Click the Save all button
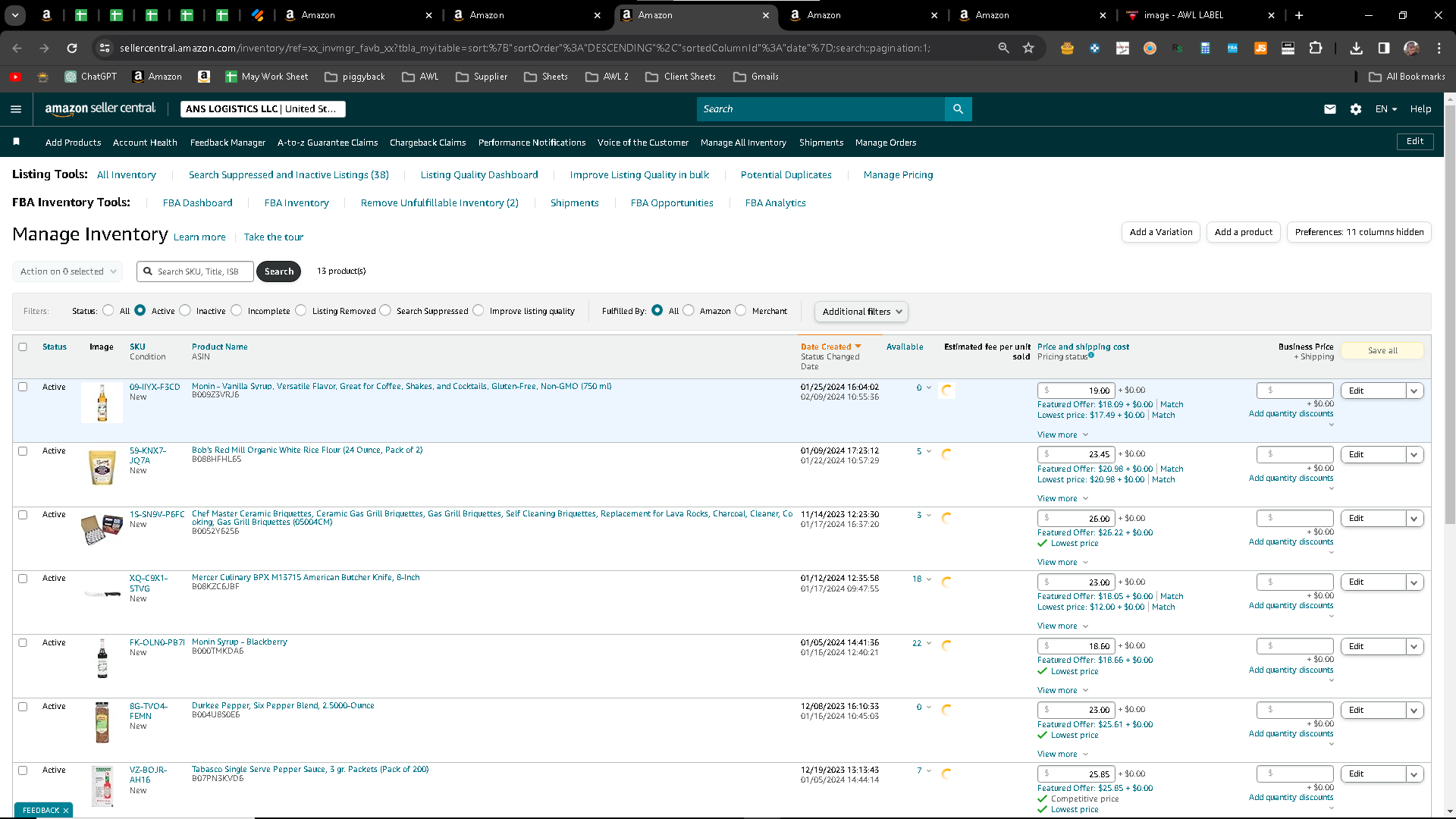Screen dimensions: 1456x819 pyautogui.click(x=1382, y=351)
